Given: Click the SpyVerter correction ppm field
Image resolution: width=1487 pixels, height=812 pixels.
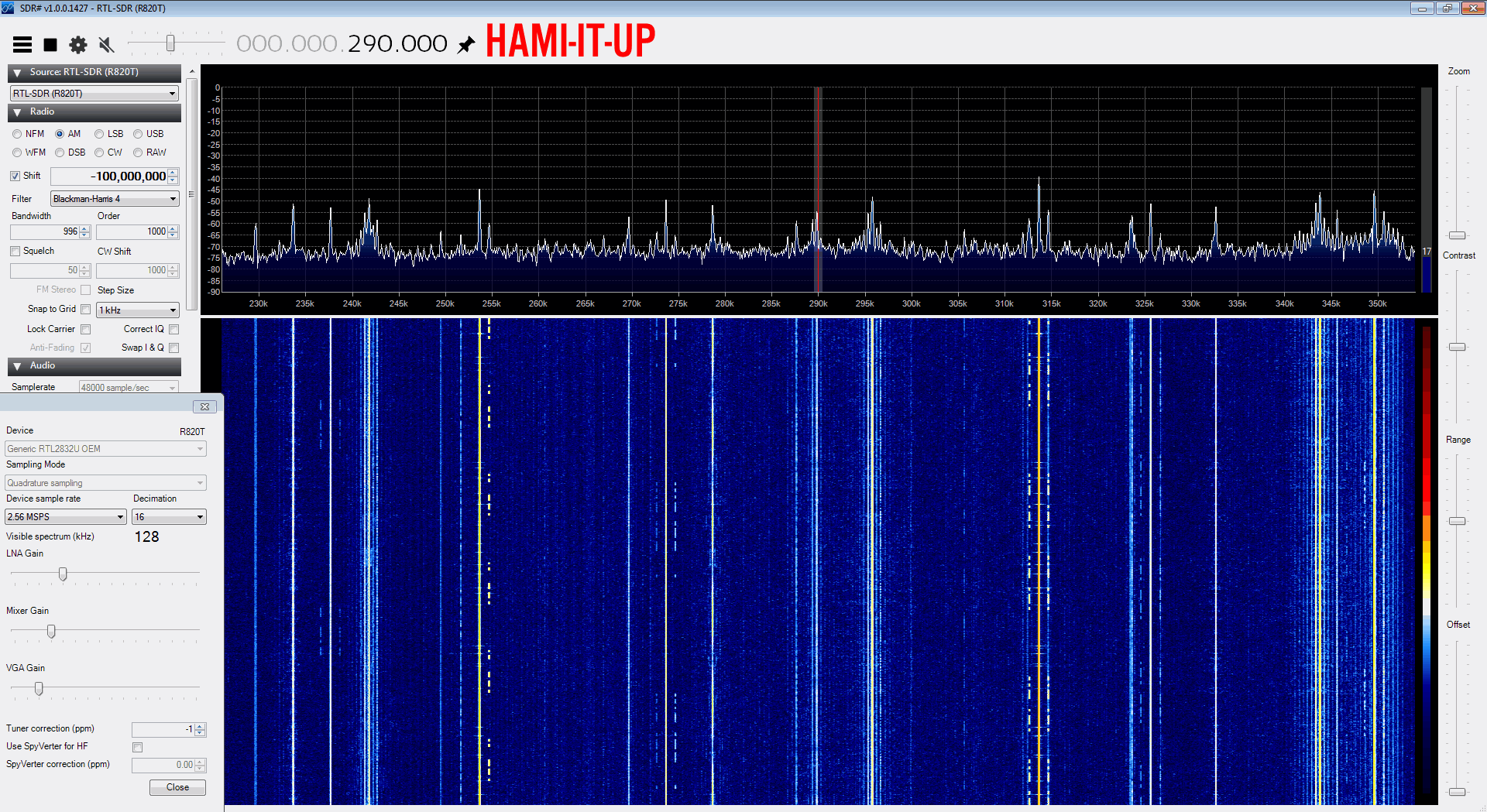Looking at the screenshot, I should pyautogui.click(x=163, y=765).
